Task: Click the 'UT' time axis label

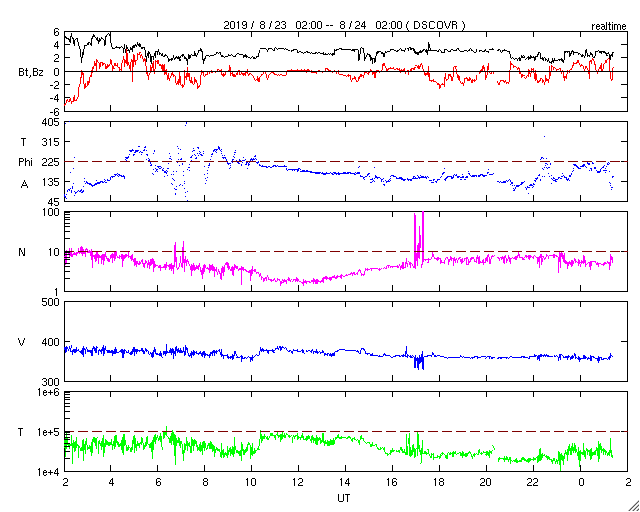Action: tap(344, 498)
